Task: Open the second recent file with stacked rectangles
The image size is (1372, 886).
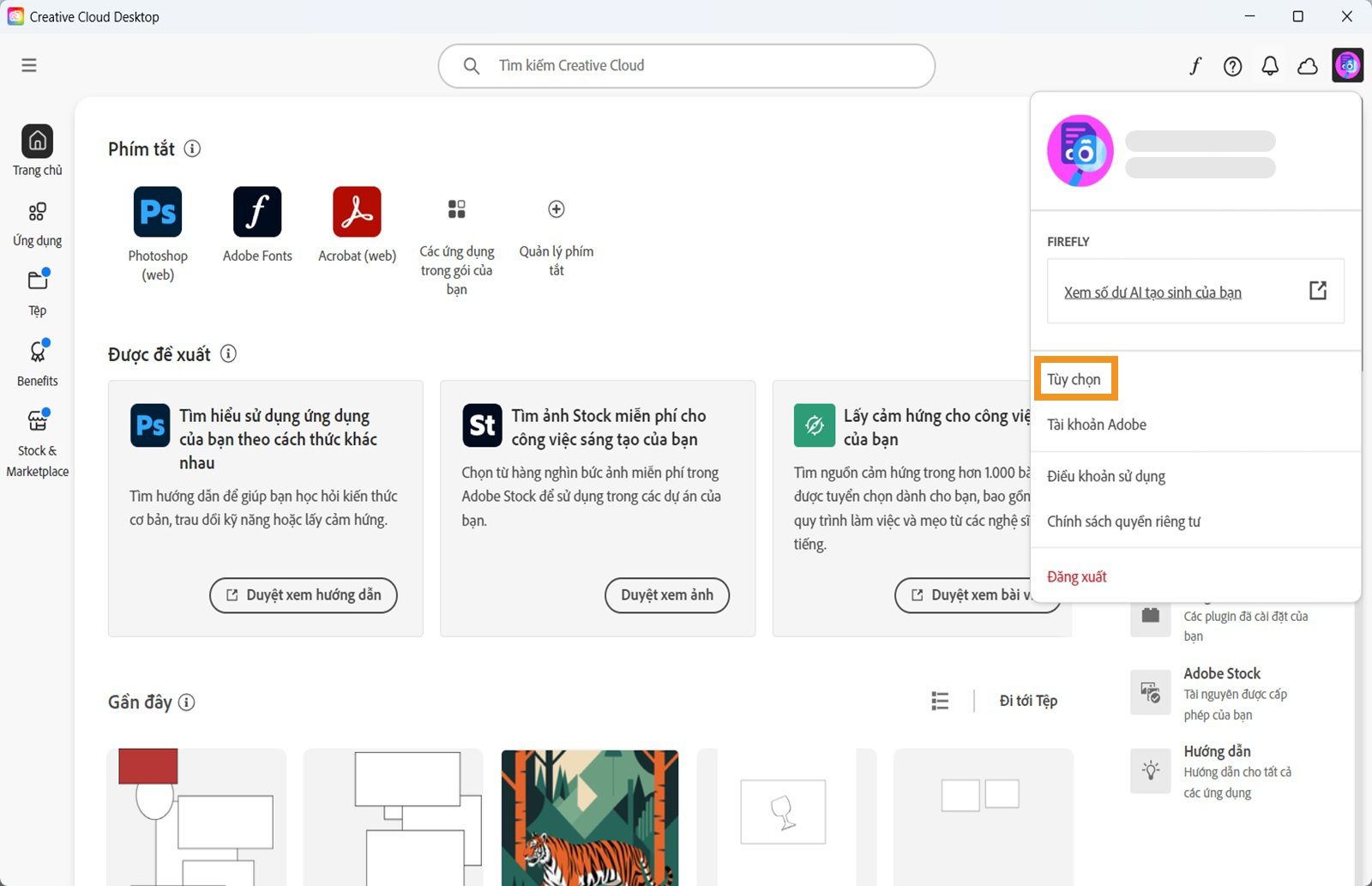Action: point(393,817)
